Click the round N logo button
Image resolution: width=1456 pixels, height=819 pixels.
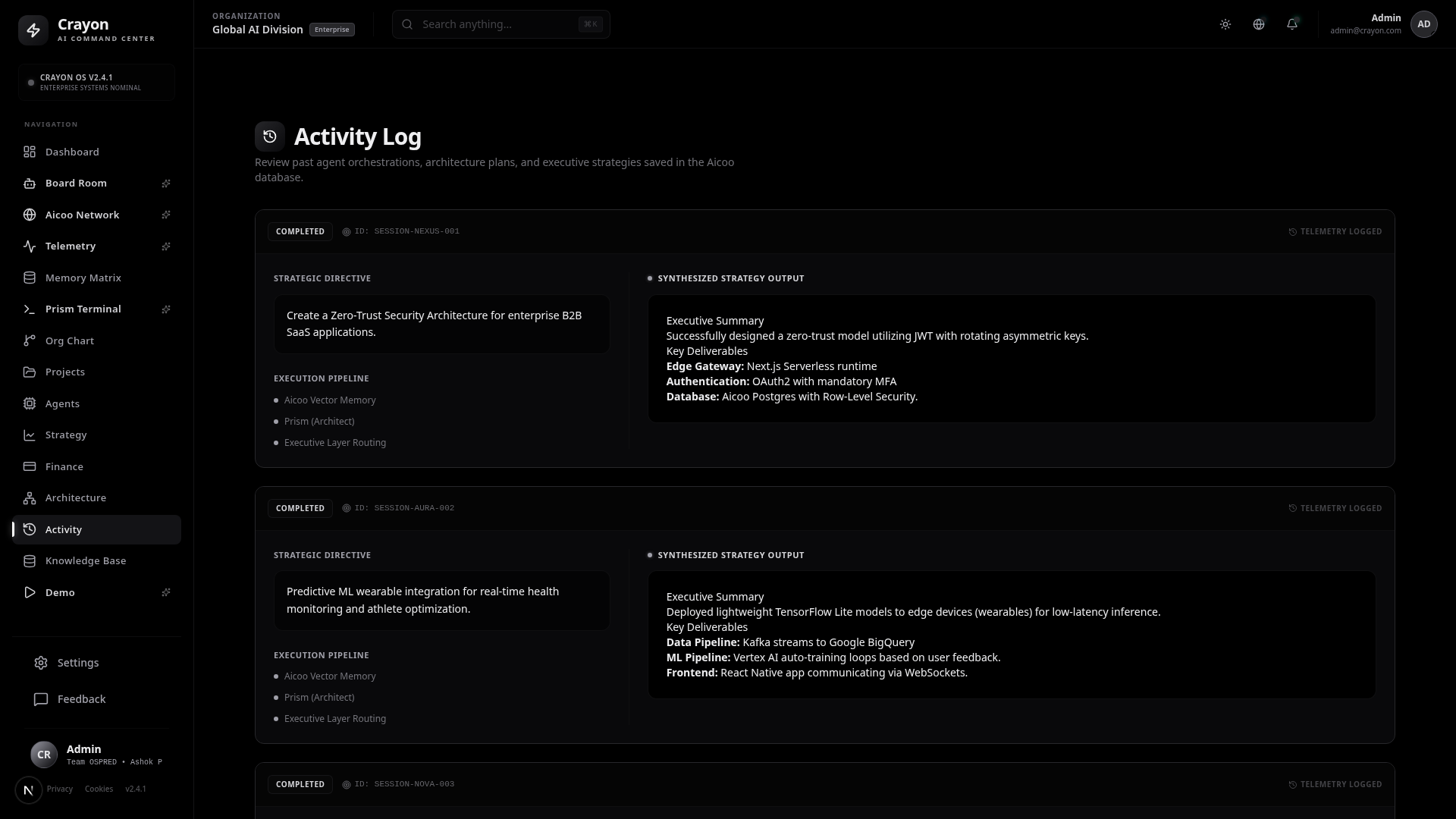[29, 790]
